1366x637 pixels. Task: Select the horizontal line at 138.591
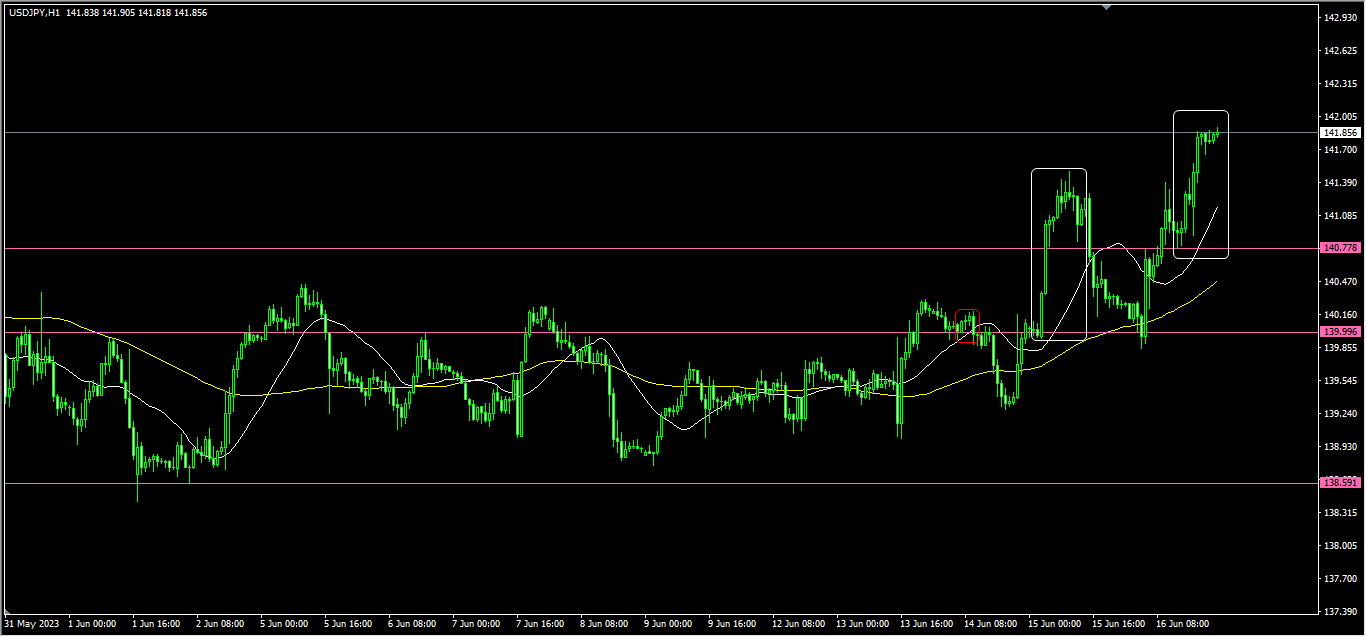click(x=600, y=483)
